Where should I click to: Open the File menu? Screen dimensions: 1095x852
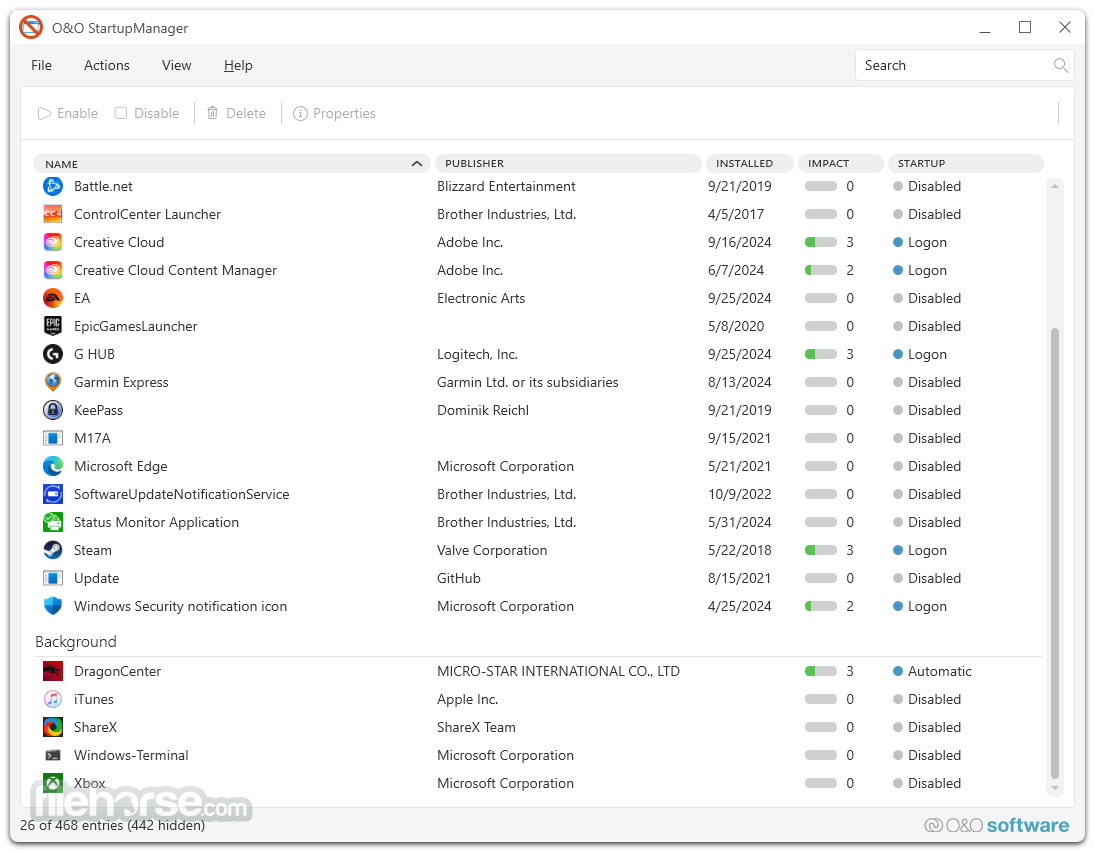pos(41,66)
